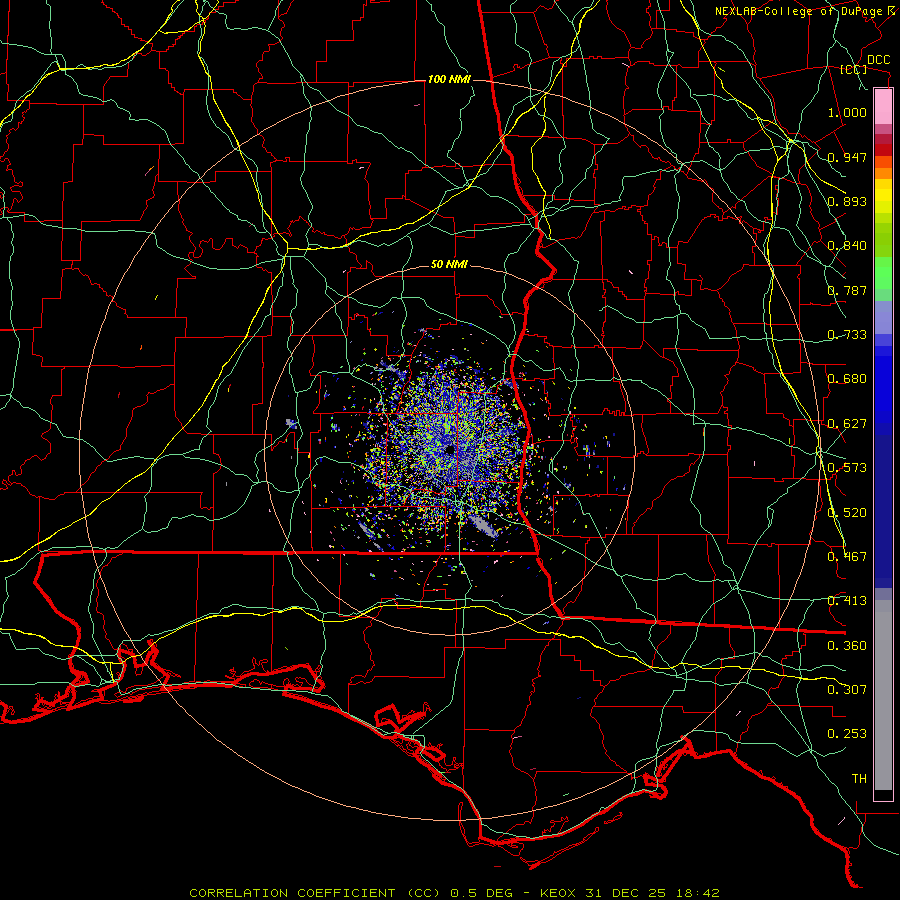900x900 pixels.
Task: Click the 0.840 color scale value
Action: (847, 246)
